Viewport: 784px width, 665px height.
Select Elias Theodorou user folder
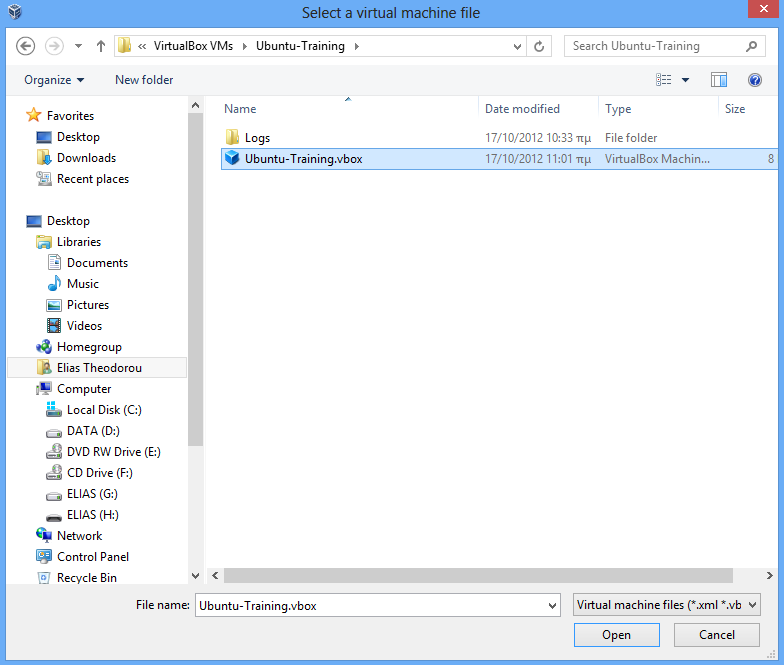97,368
